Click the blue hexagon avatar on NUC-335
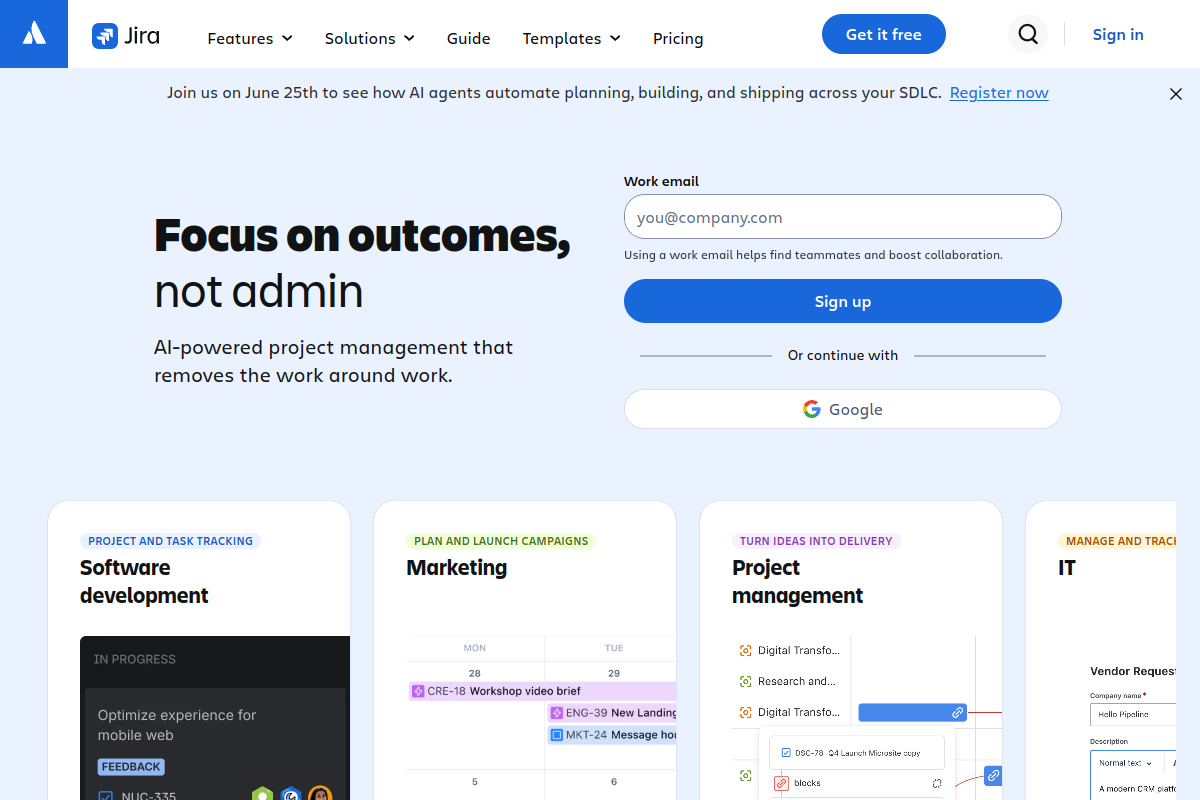The height and width of the screenshot is (800, 1200). [x=291, y=795]
